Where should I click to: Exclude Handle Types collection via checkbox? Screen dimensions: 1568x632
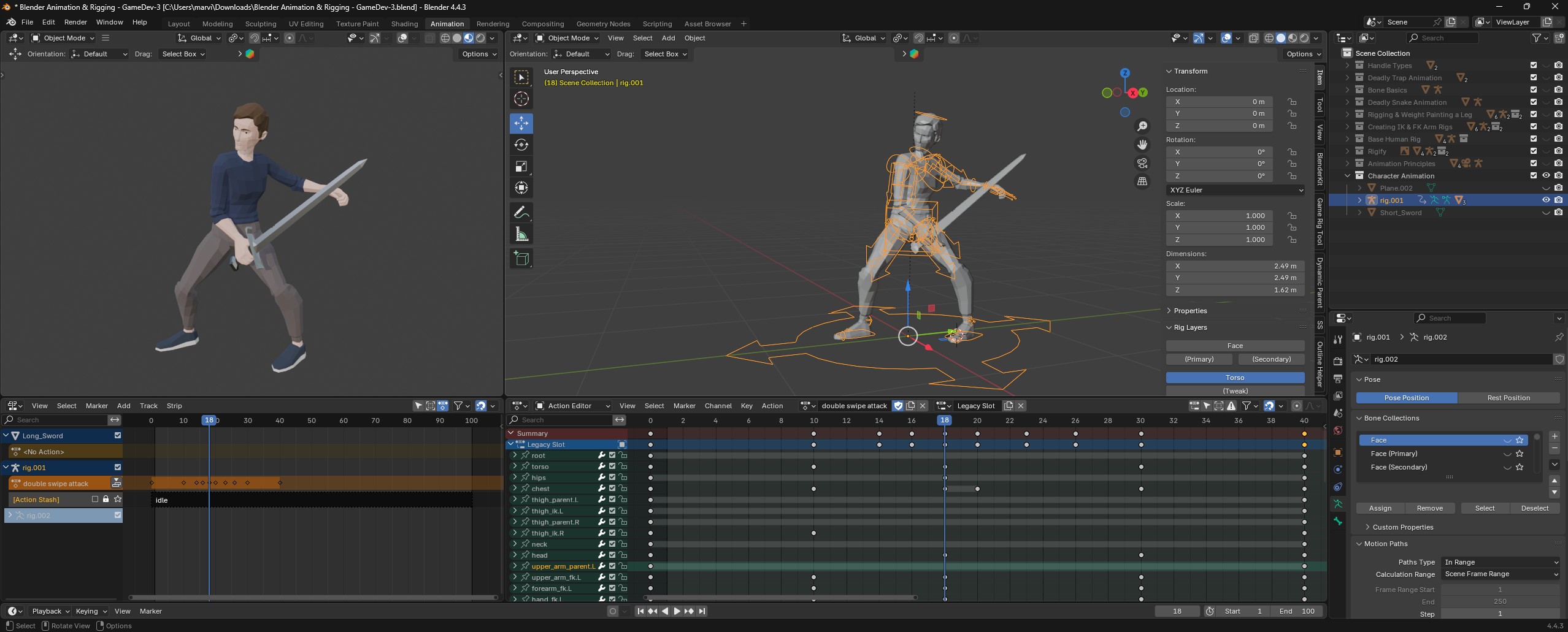click(1533, 66)
